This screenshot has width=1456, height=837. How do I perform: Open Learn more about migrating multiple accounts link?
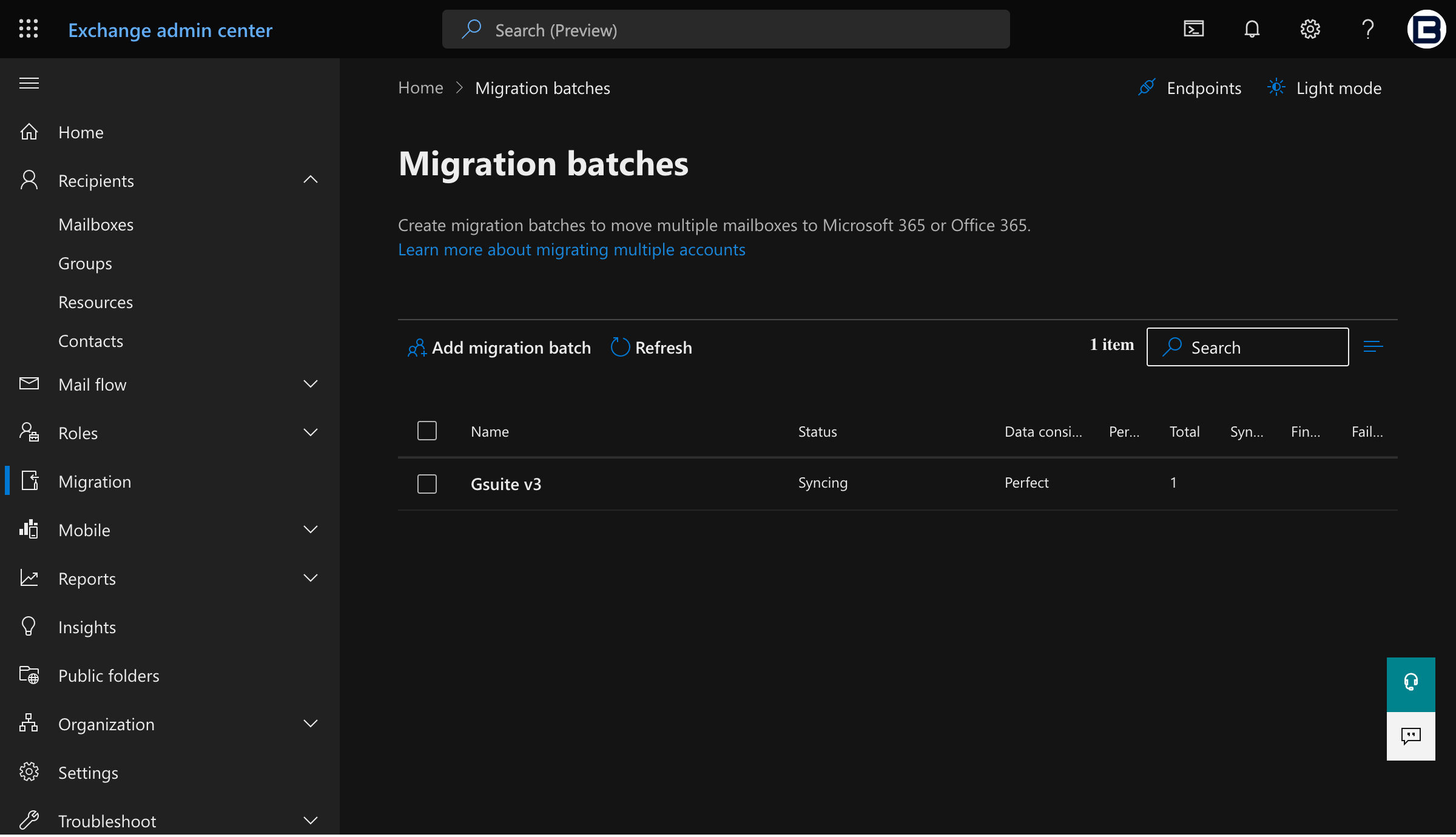click(571, 249)
